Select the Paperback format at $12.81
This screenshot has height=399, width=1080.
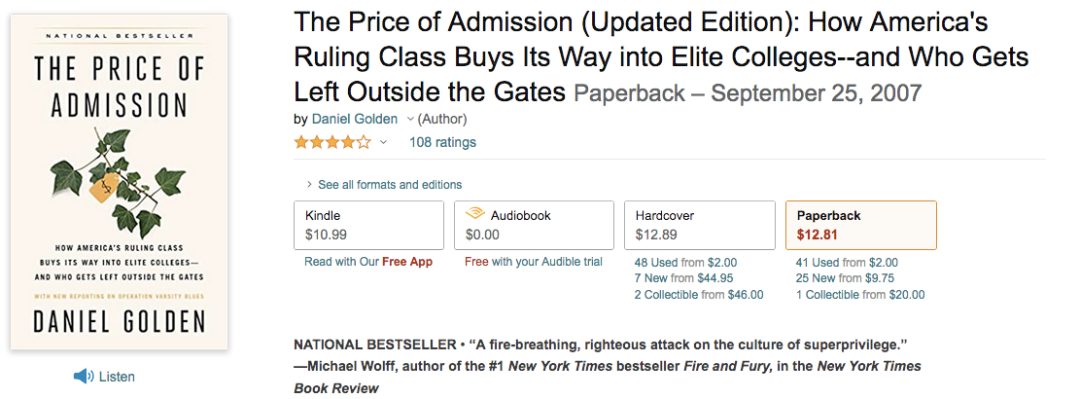[x=861, y=225]
